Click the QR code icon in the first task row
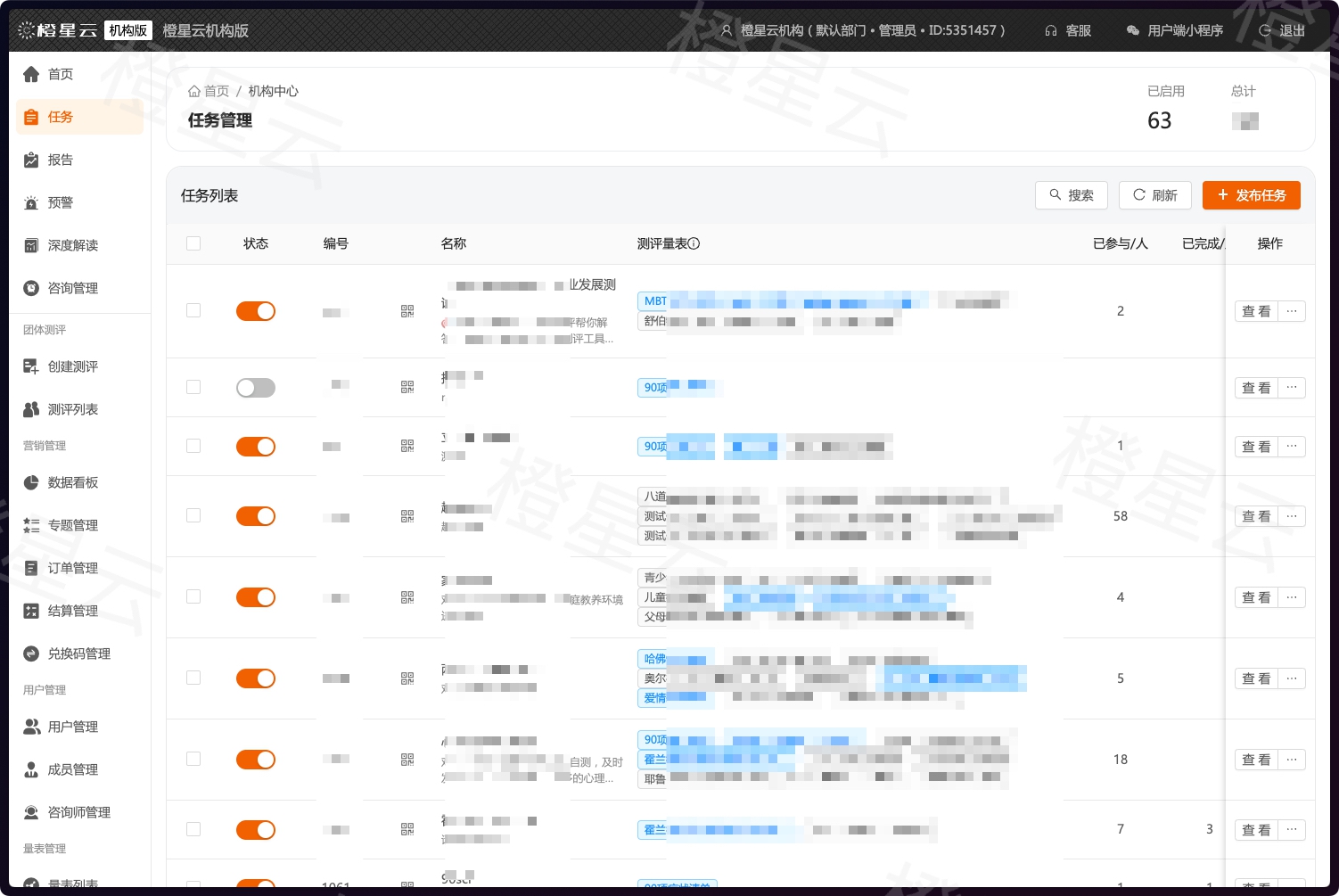 coord(407,311)
